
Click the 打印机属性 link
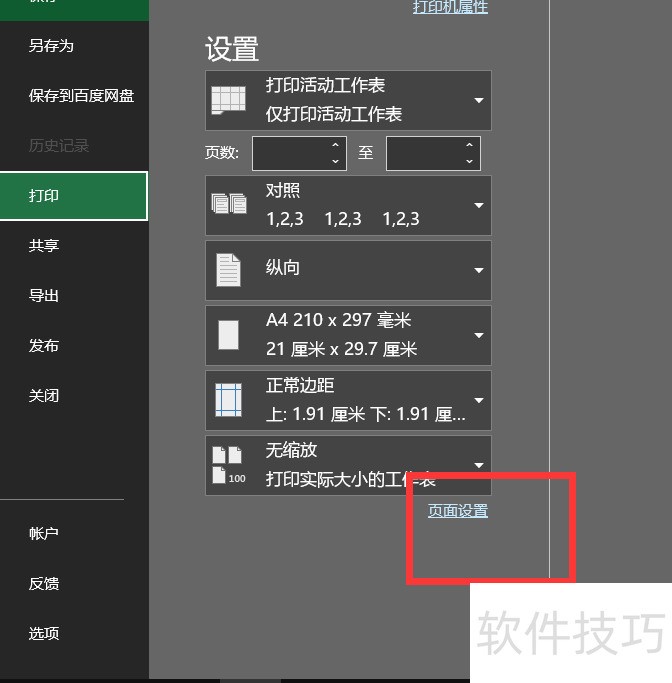pos(450,7)
